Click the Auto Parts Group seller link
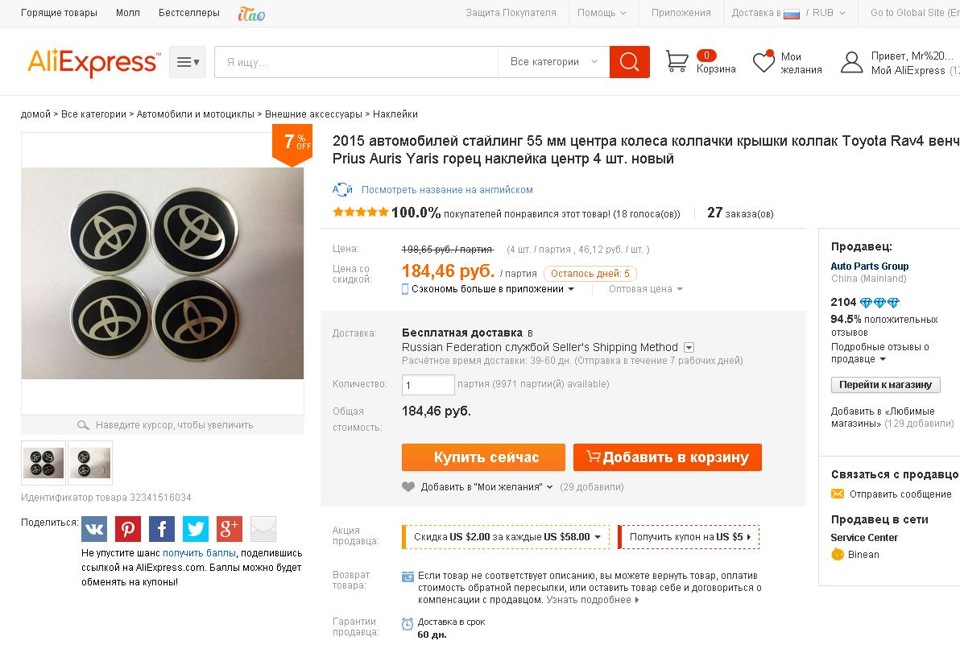The image size is (960, 649). [869, 266]
